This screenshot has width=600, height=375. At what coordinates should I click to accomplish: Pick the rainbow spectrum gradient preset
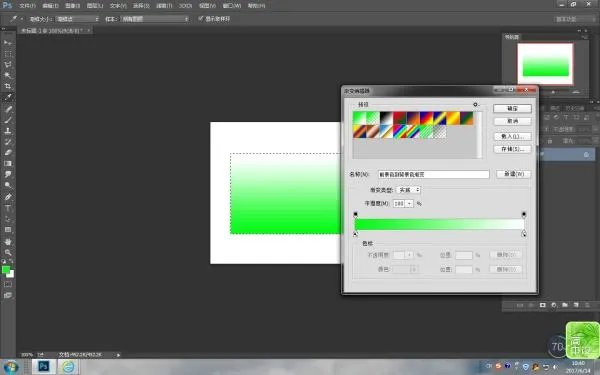point(399,132)
